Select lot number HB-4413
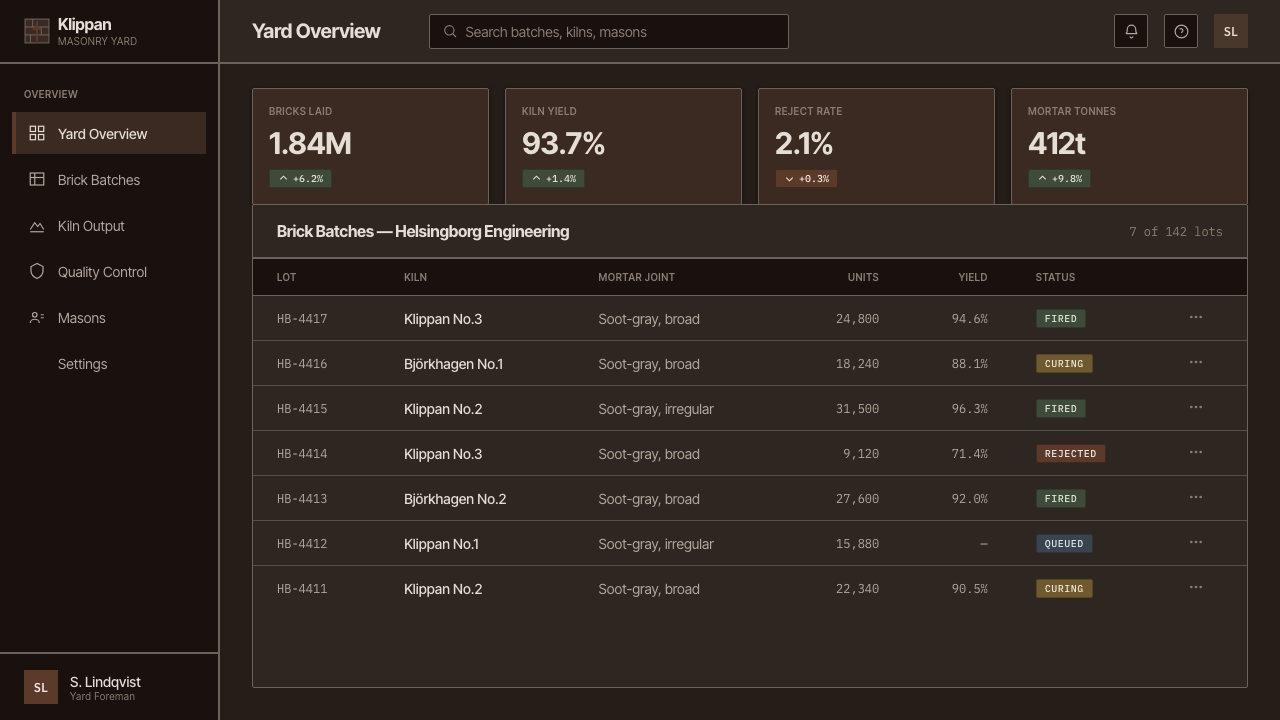 pyautogui.click(x=302, y=499)
